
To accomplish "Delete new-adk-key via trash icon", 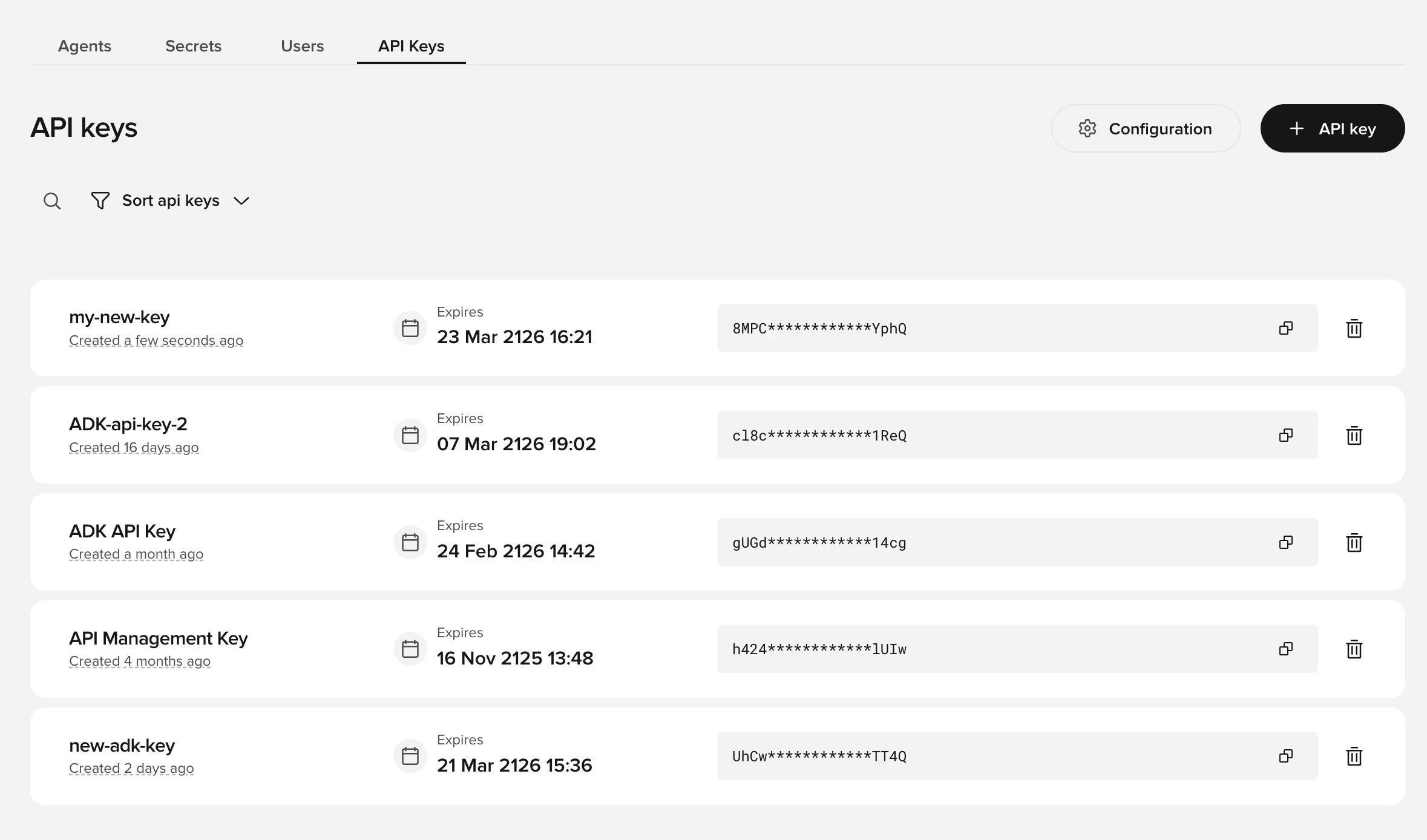I will pyautogui.click(x=1355, y=756).
